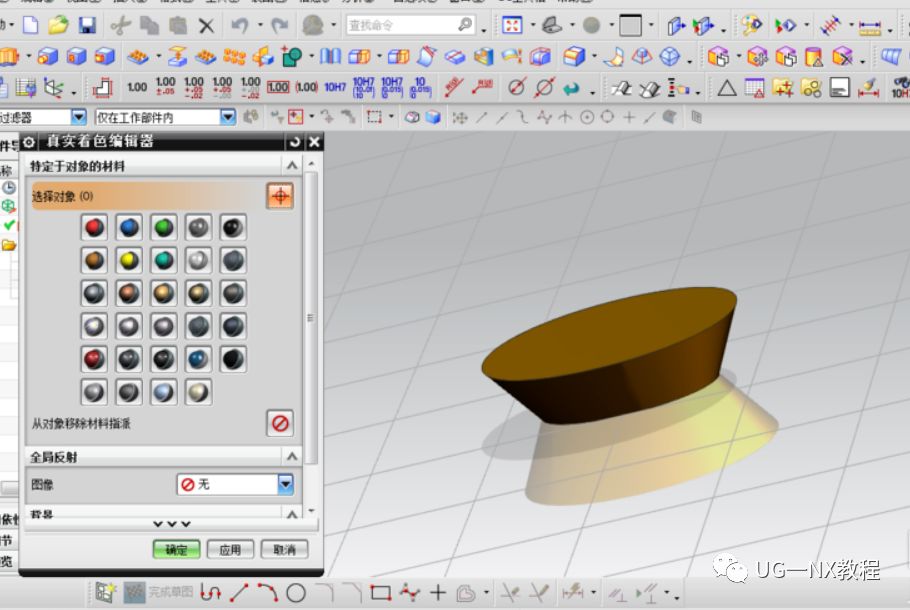Select the Line sketch tool
This screenshot has width=910, height=610.
point(239,593)
